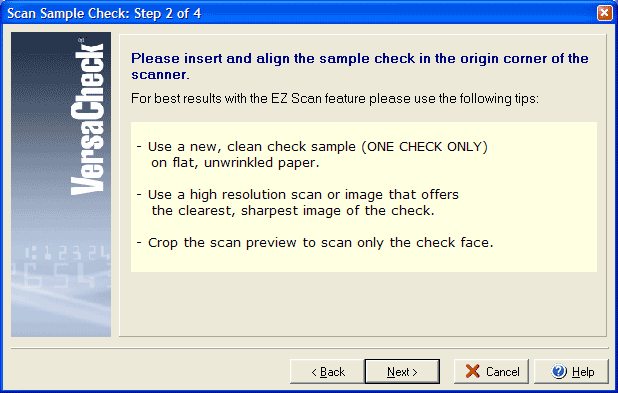Viewport: 618px width, 393px height.
Task: Click the bold blue insert and align heading
Action: 359,66
